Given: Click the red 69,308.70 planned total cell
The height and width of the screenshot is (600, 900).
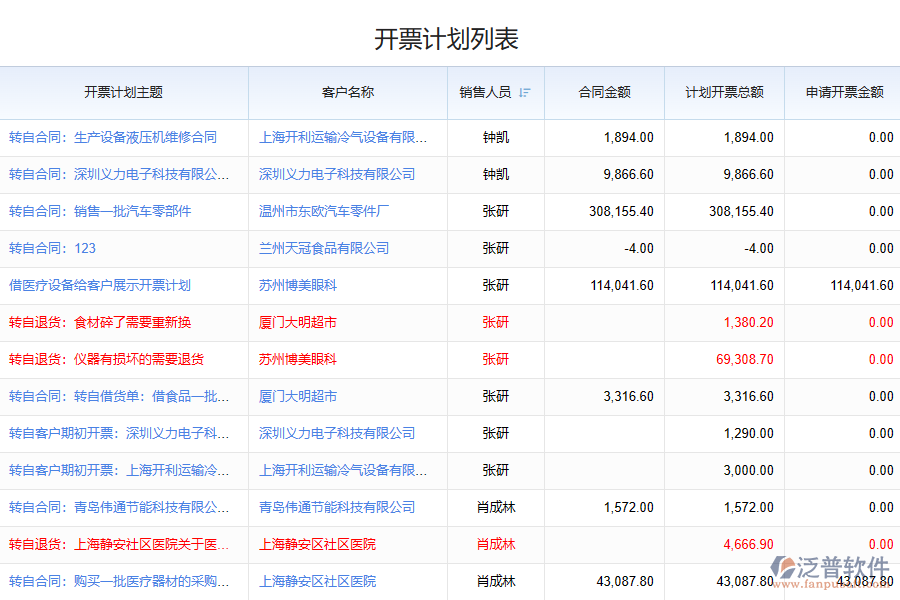Looking at the screenshot, I should click(x=744, y=360).
